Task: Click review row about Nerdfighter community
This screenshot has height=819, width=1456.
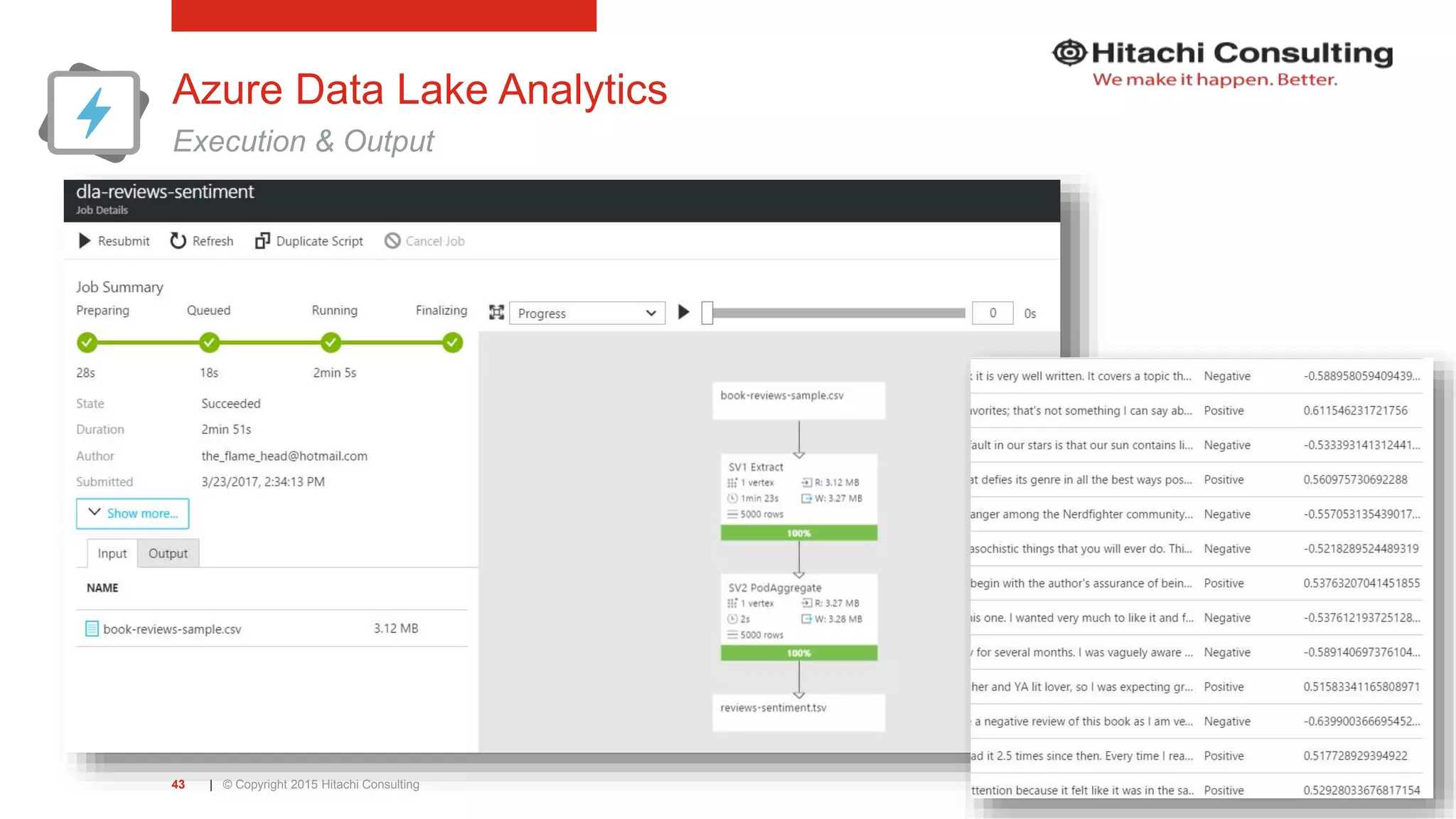Action: [x=1197, y=514]
